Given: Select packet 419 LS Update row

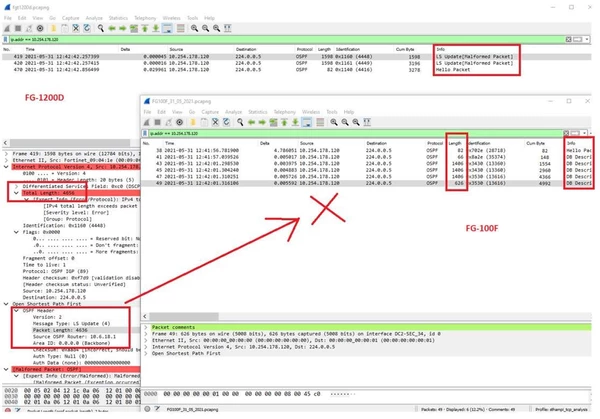Looking at the screenshot, I should (x=297, y=56).
